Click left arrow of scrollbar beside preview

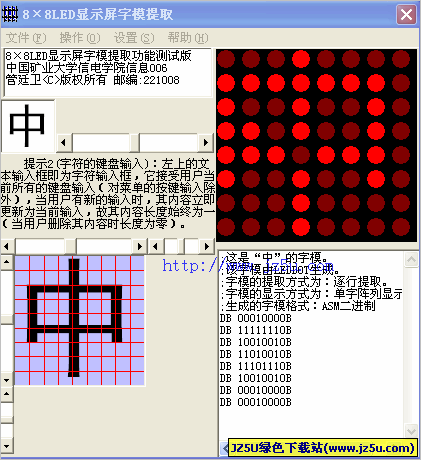(63, 143)
